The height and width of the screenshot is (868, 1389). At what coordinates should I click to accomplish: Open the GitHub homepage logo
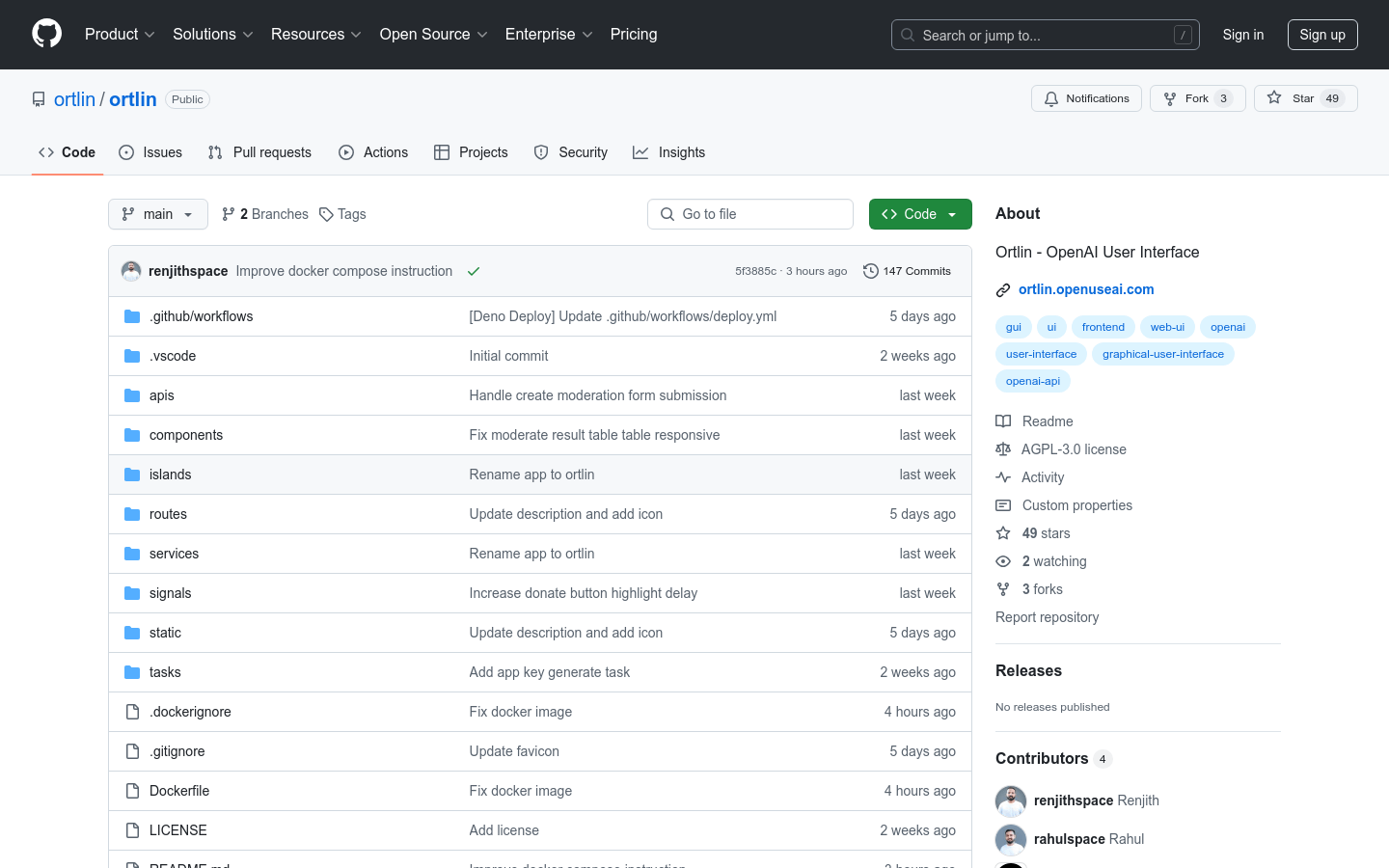46,34
